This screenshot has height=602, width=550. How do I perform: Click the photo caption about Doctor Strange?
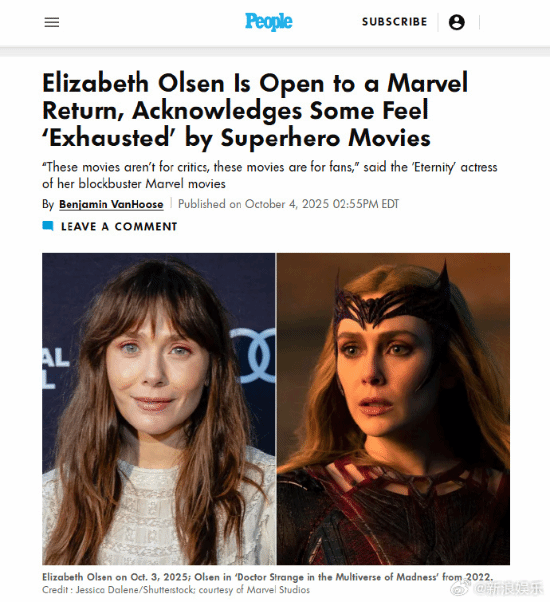(x=267, y=577)
